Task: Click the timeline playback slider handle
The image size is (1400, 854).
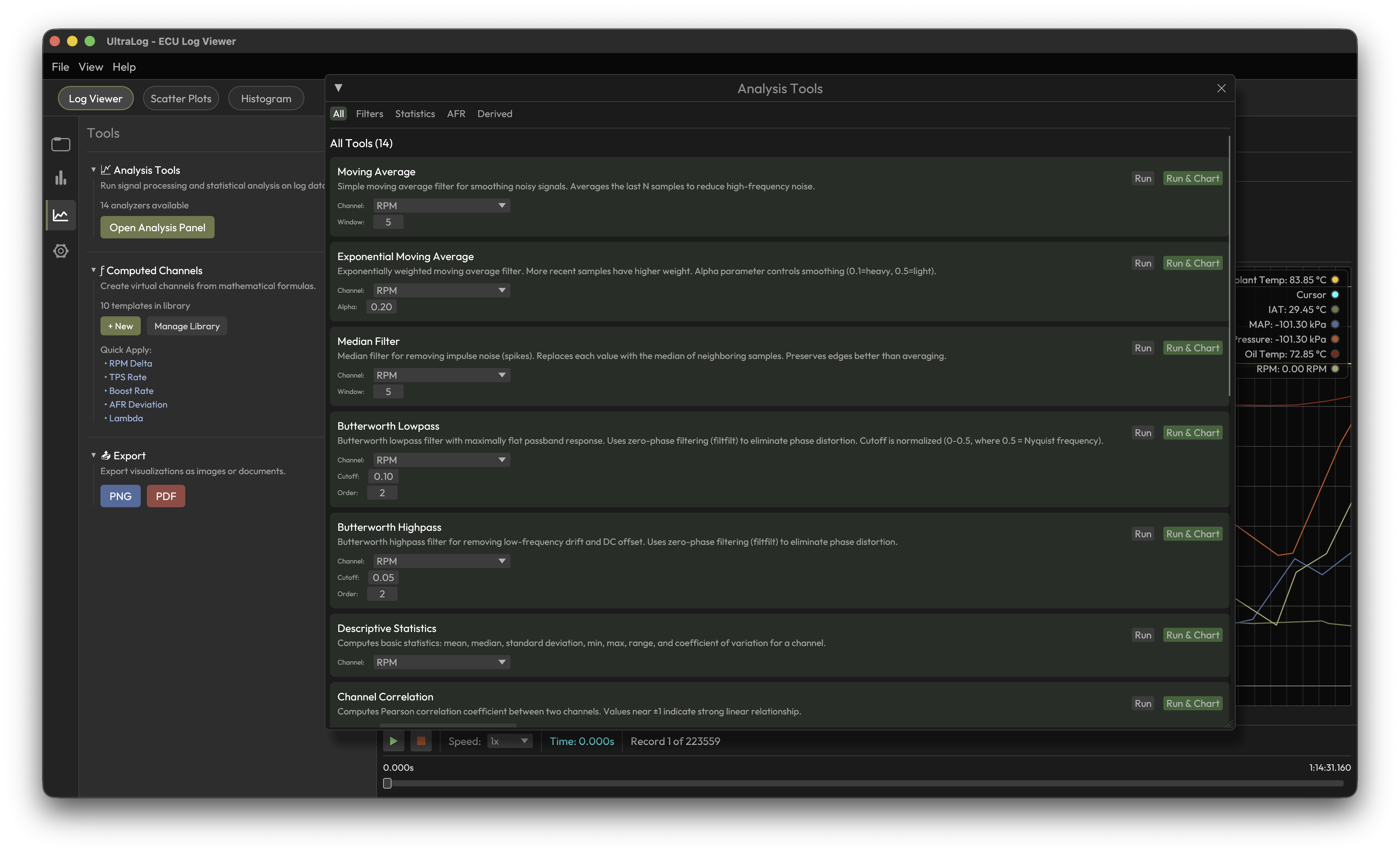Action: [x=388, y=783]
